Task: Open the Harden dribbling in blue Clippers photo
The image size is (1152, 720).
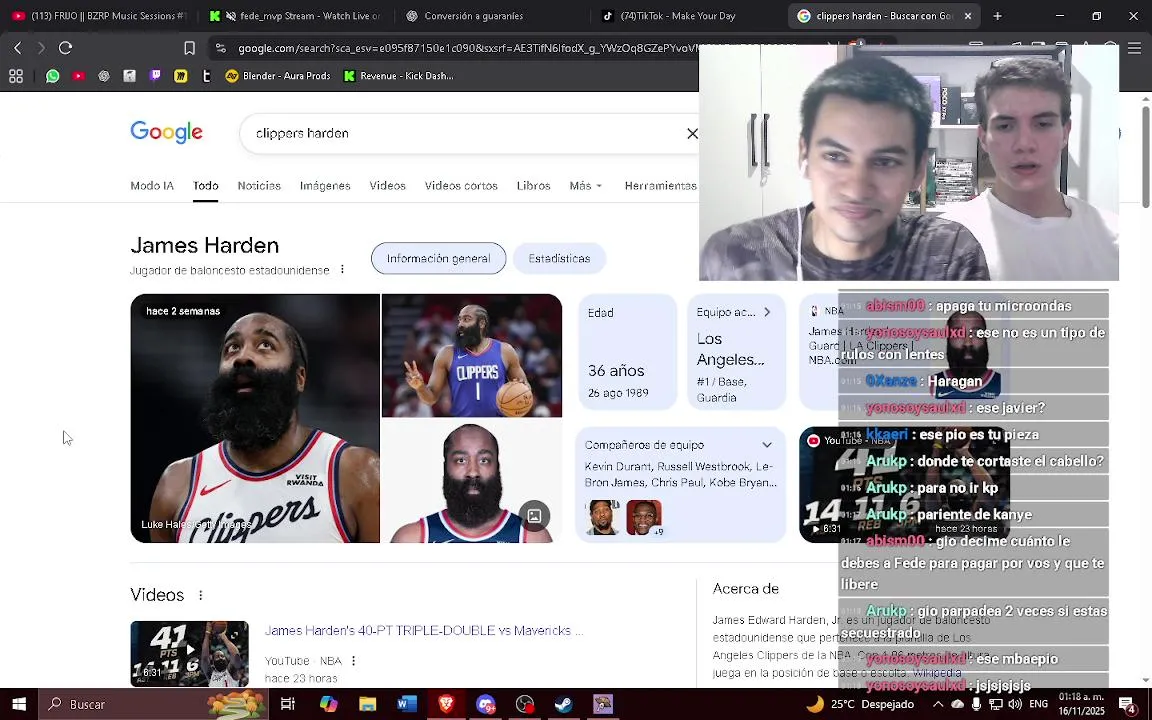Action: (x=472, y=356)
